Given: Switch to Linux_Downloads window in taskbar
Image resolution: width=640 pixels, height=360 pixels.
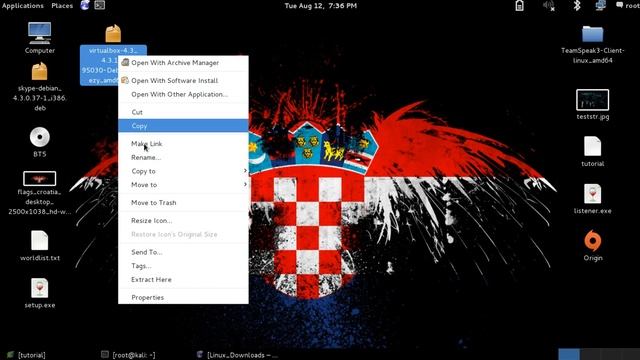Looking at the screenshot, I should pos(237,355).
